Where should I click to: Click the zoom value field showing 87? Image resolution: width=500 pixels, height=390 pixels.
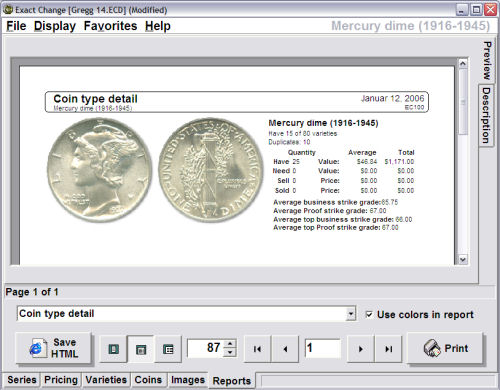pyautogui.click(x=207, y=348)
